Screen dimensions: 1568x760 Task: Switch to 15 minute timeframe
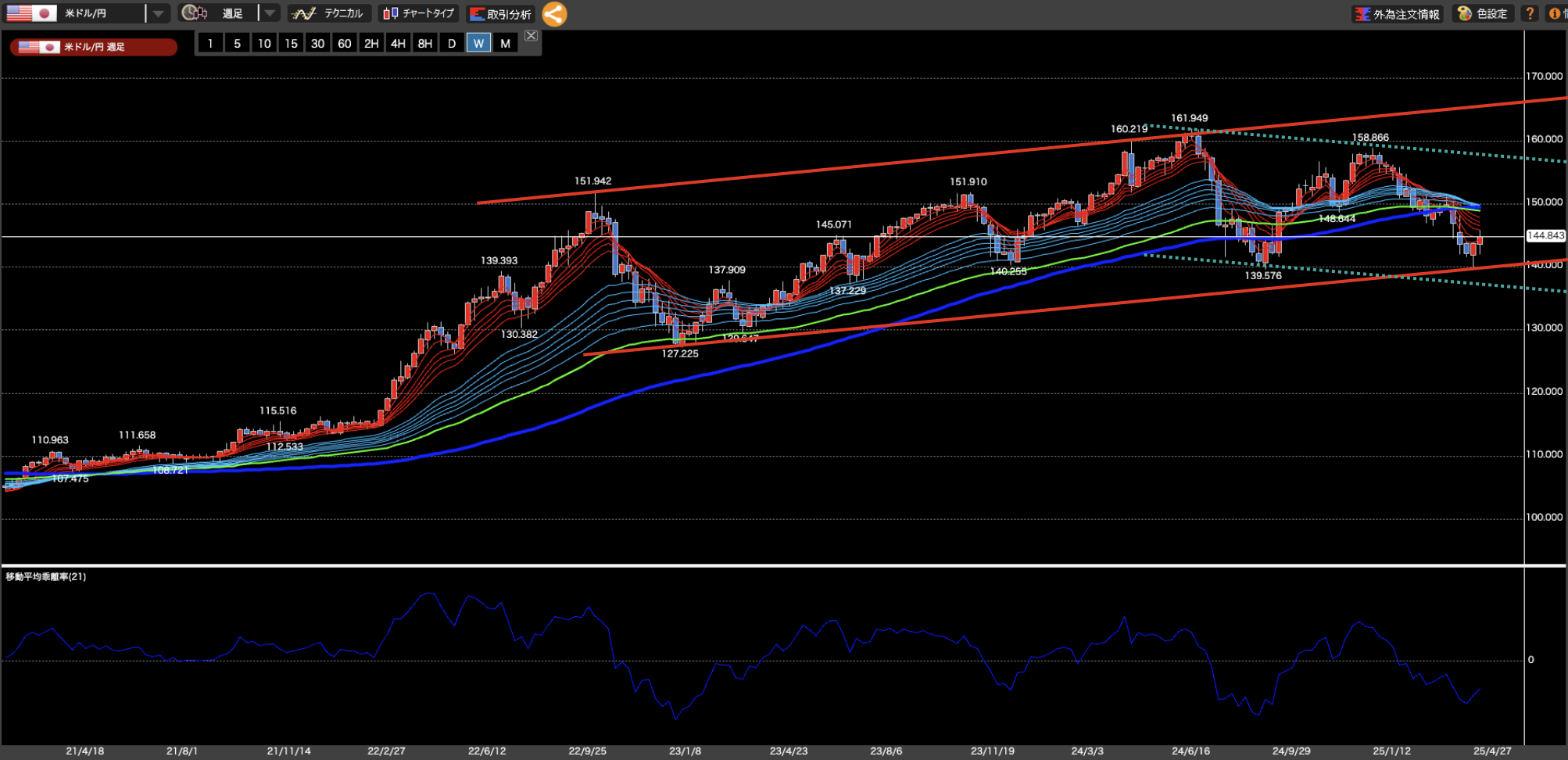click(291, 43)
